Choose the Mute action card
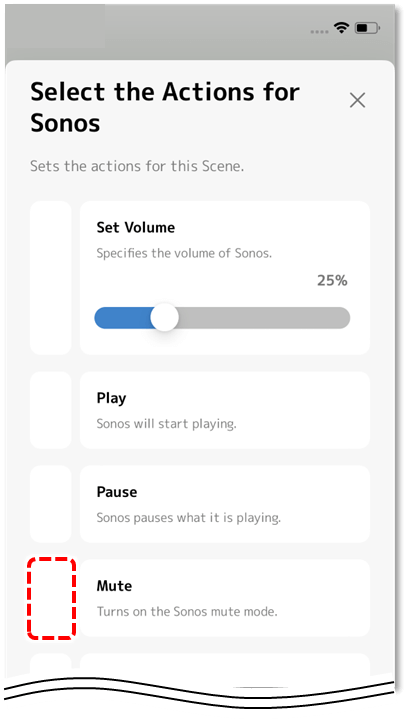This screenshot has height=719, width=408. coord(225,598)
